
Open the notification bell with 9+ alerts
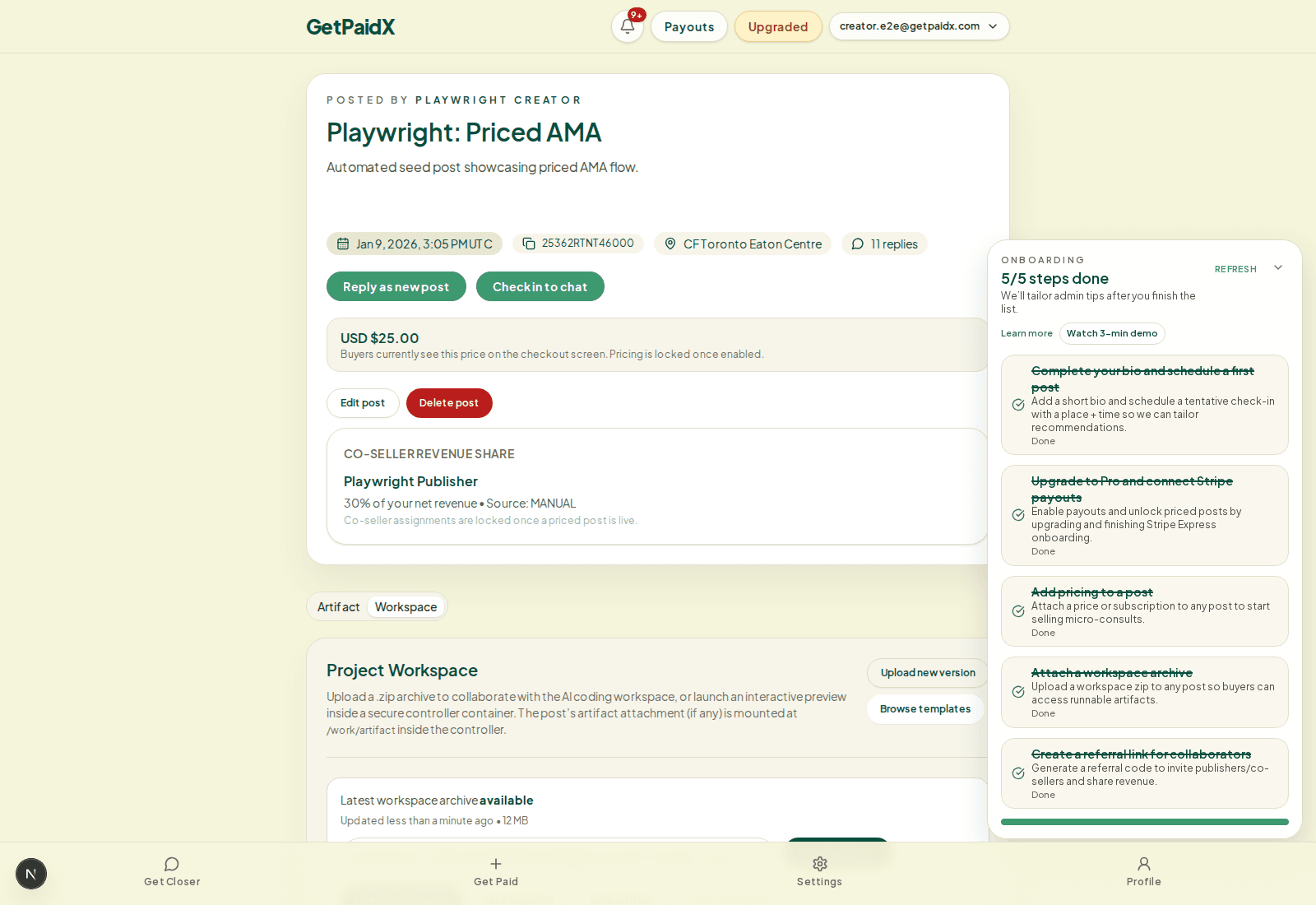(x=627, y=26)
